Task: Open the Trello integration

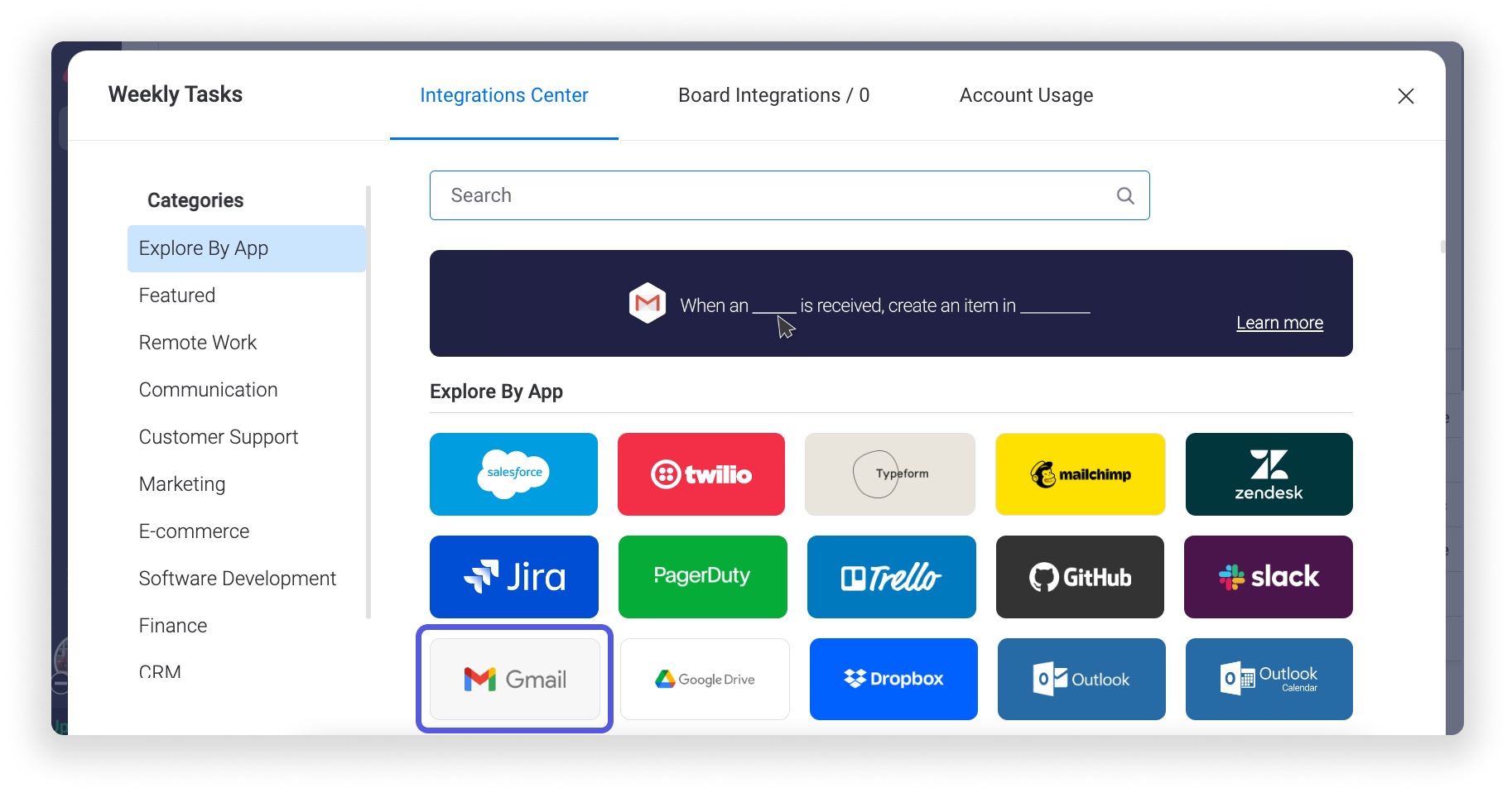Action: click(x=891, y=577)
